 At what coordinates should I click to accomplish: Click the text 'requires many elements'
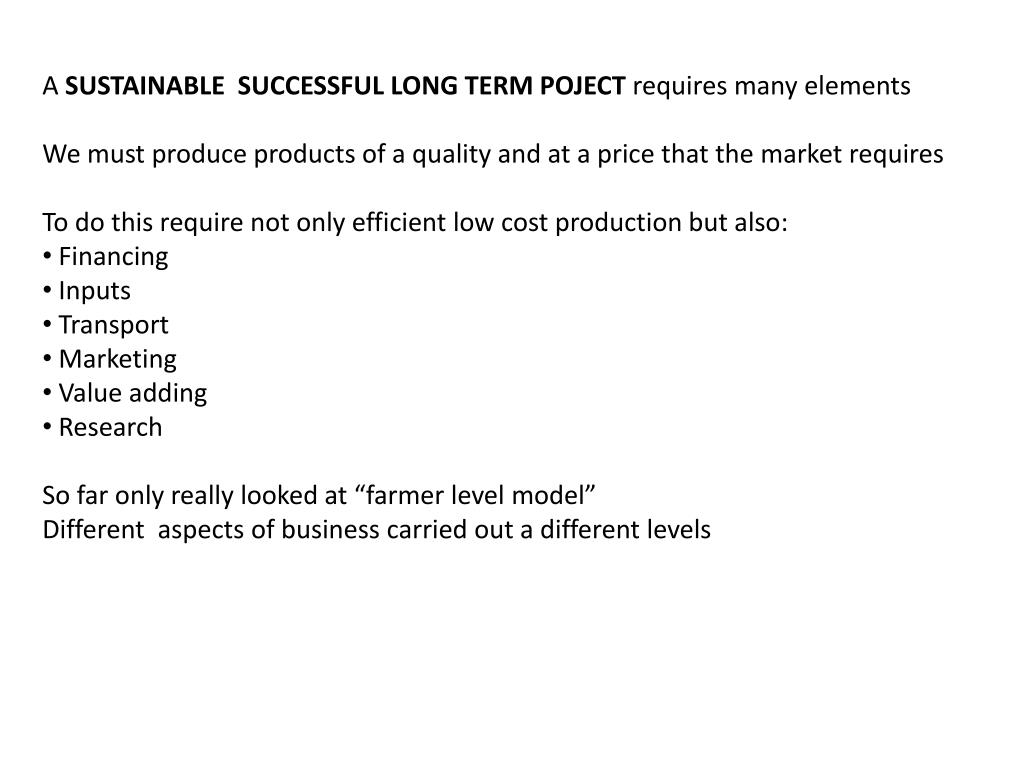[771, 86]
